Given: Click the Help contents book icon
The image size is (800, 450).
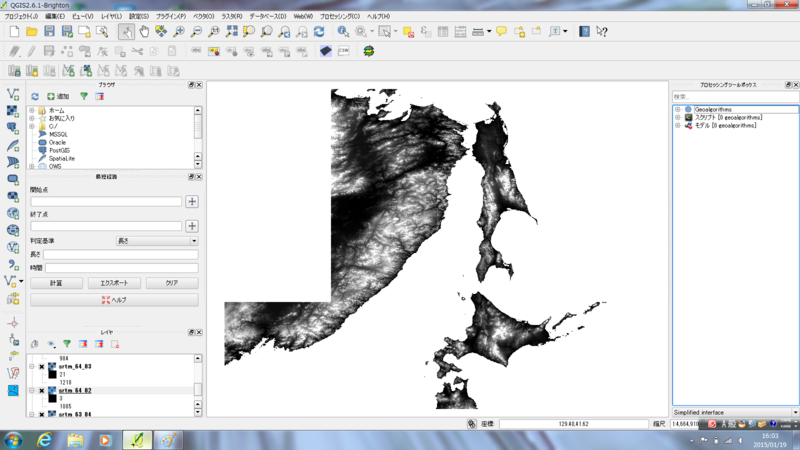Looking at the screenshot, I should point(584,32).
